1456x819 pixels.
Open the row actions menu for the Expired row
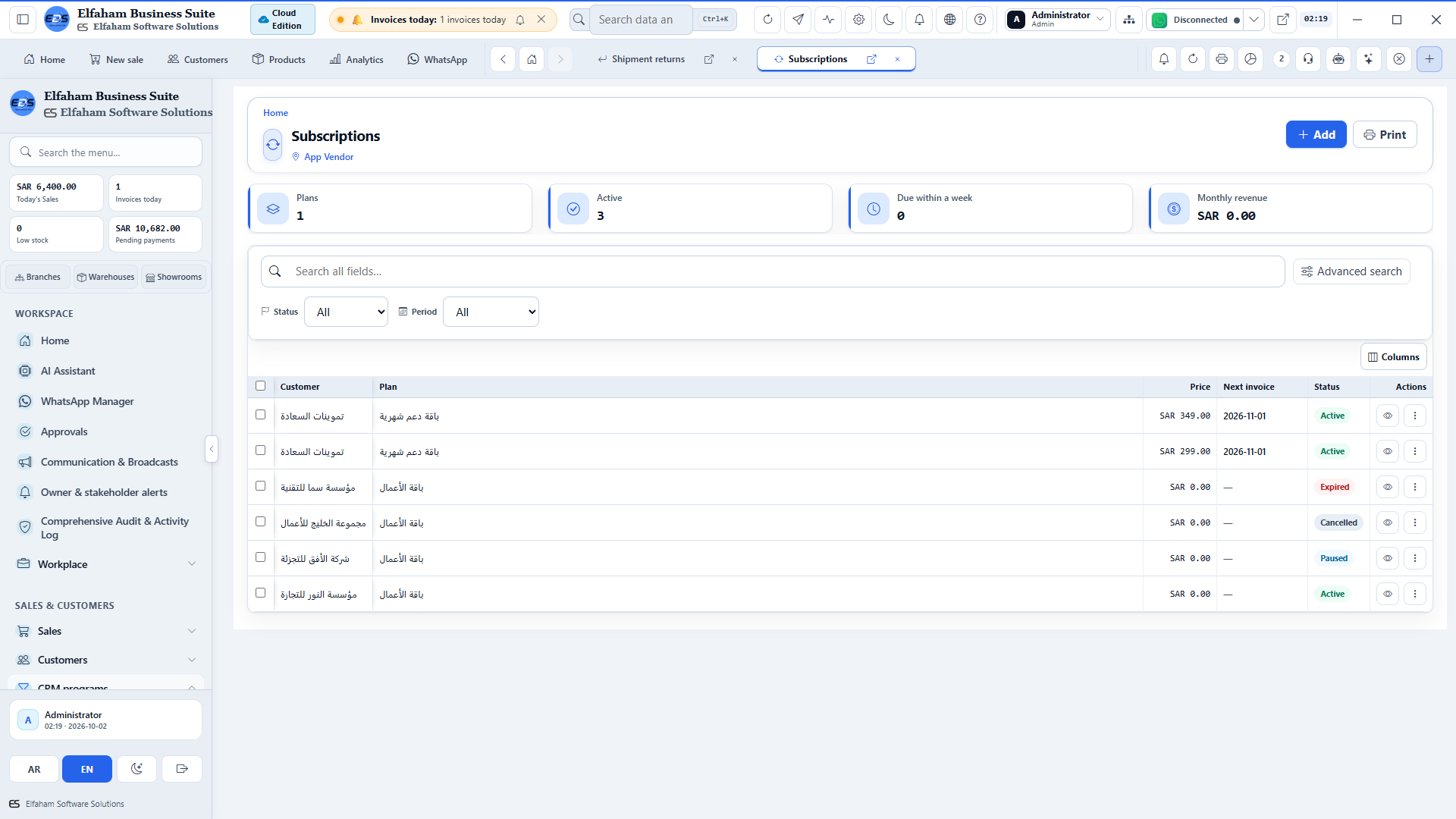pos(1414,487)
